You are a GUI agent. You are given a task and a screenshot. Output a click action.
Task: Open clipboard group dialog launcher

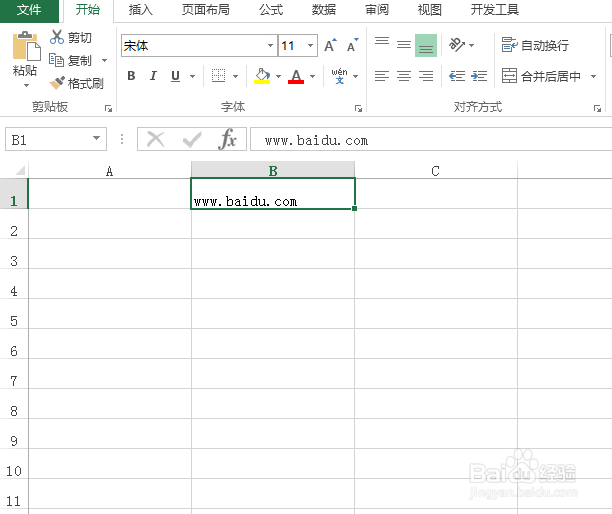point(108,108)
